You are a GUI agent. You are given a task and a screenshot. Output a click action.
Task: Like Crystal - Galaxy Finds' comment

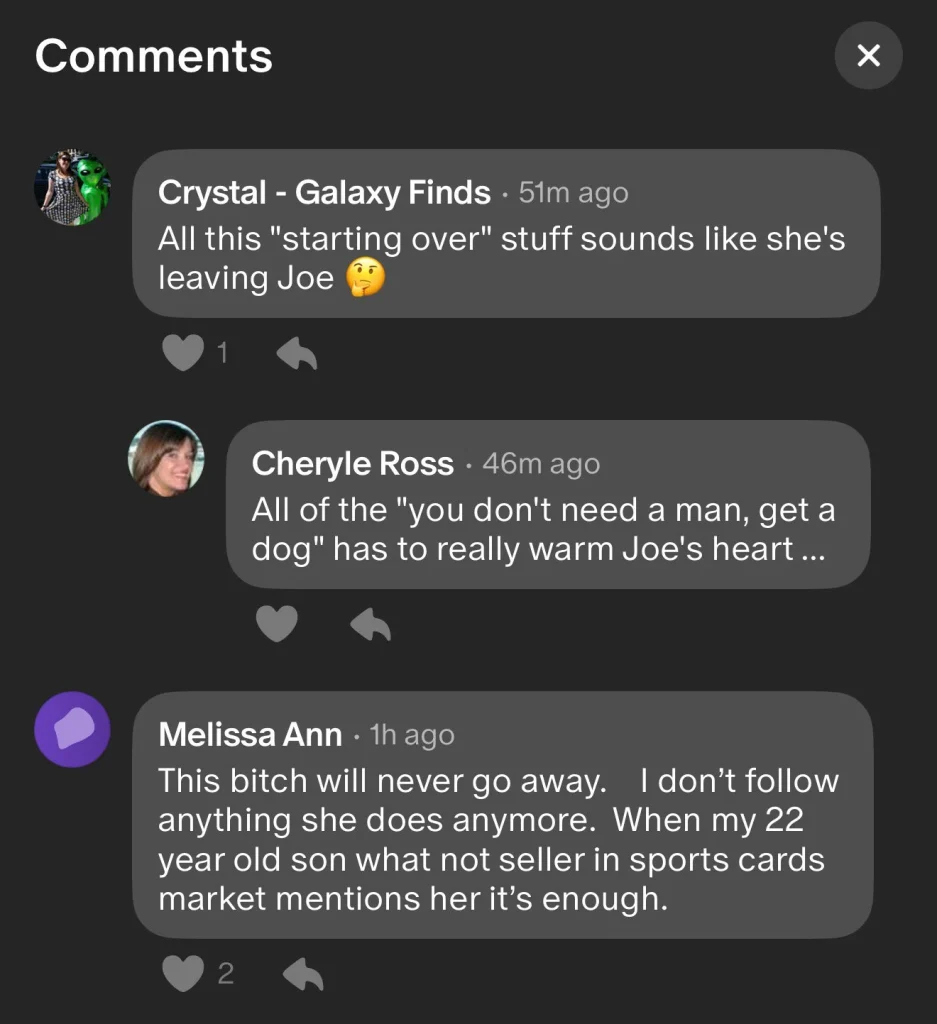click(182, 352)
